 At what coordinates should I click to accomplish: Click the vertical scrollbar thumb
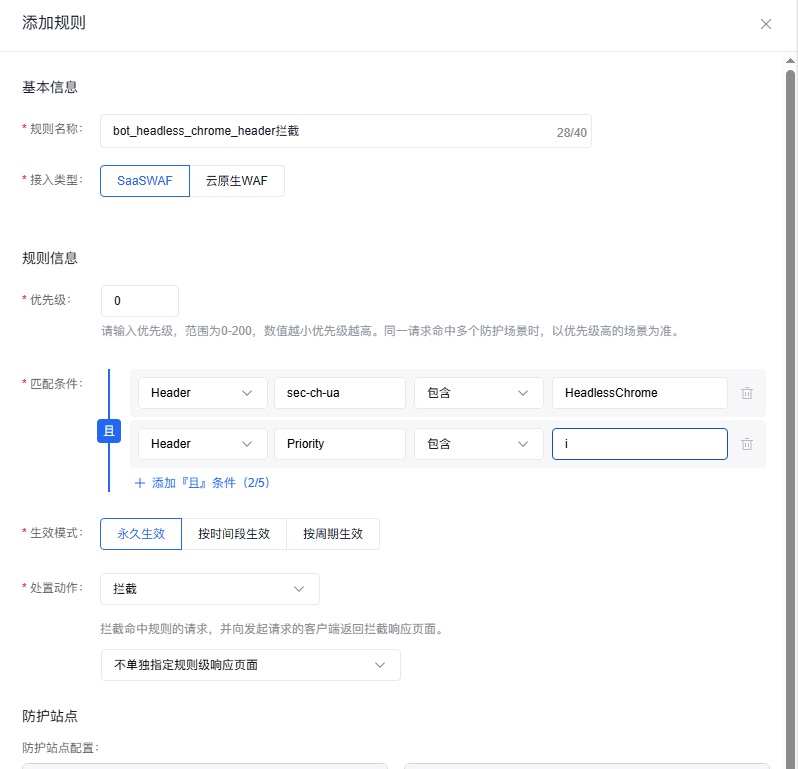[790, 417]
